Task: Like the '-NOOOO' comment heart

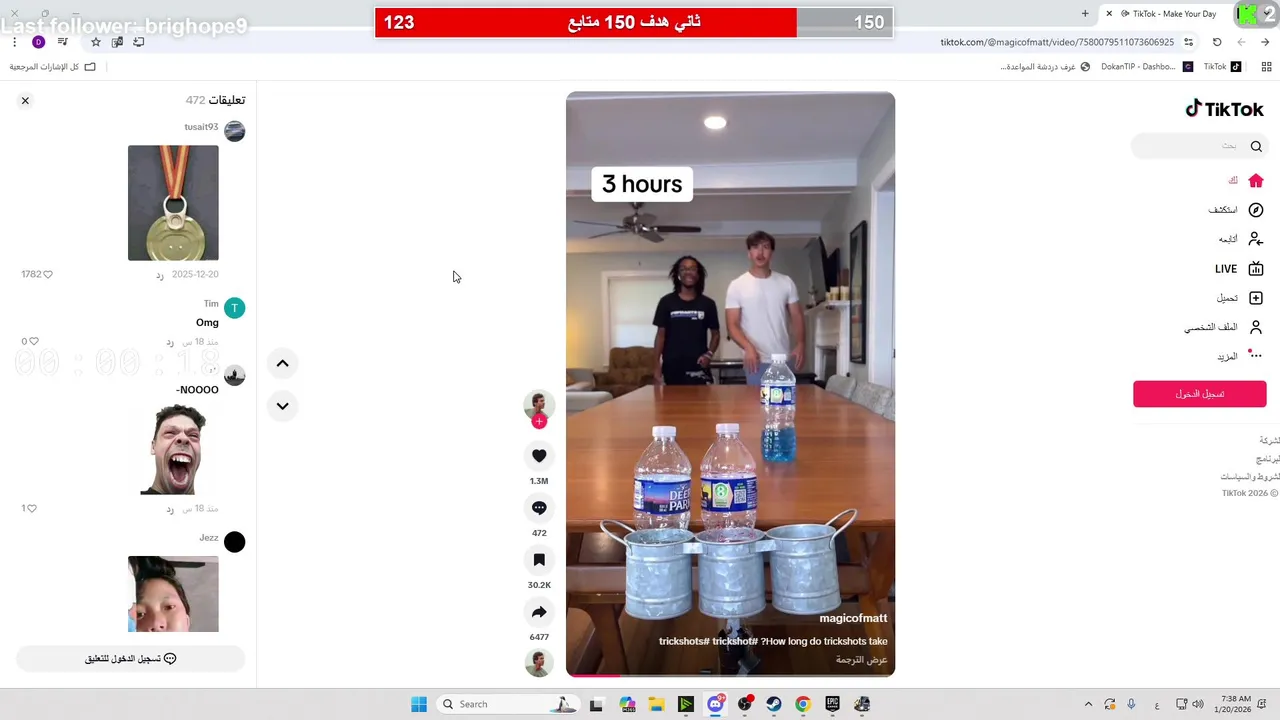Action: pos(32,509)
